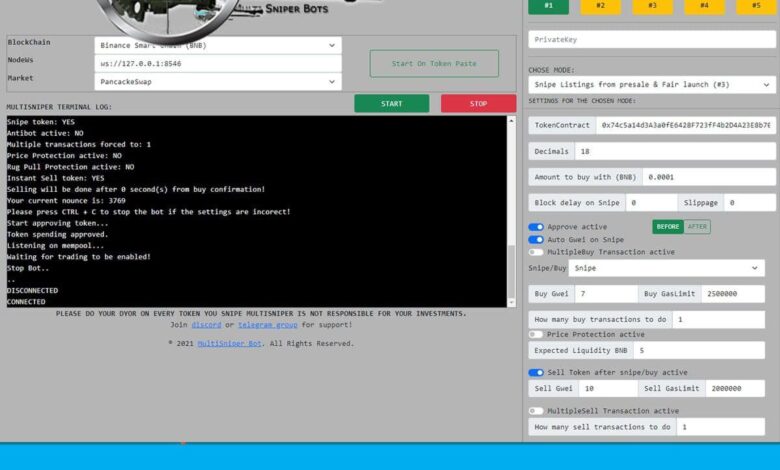The width and height of the screenshot is (780, 470).
Task: Select the AFTER approve option
Action: point(697,227)
